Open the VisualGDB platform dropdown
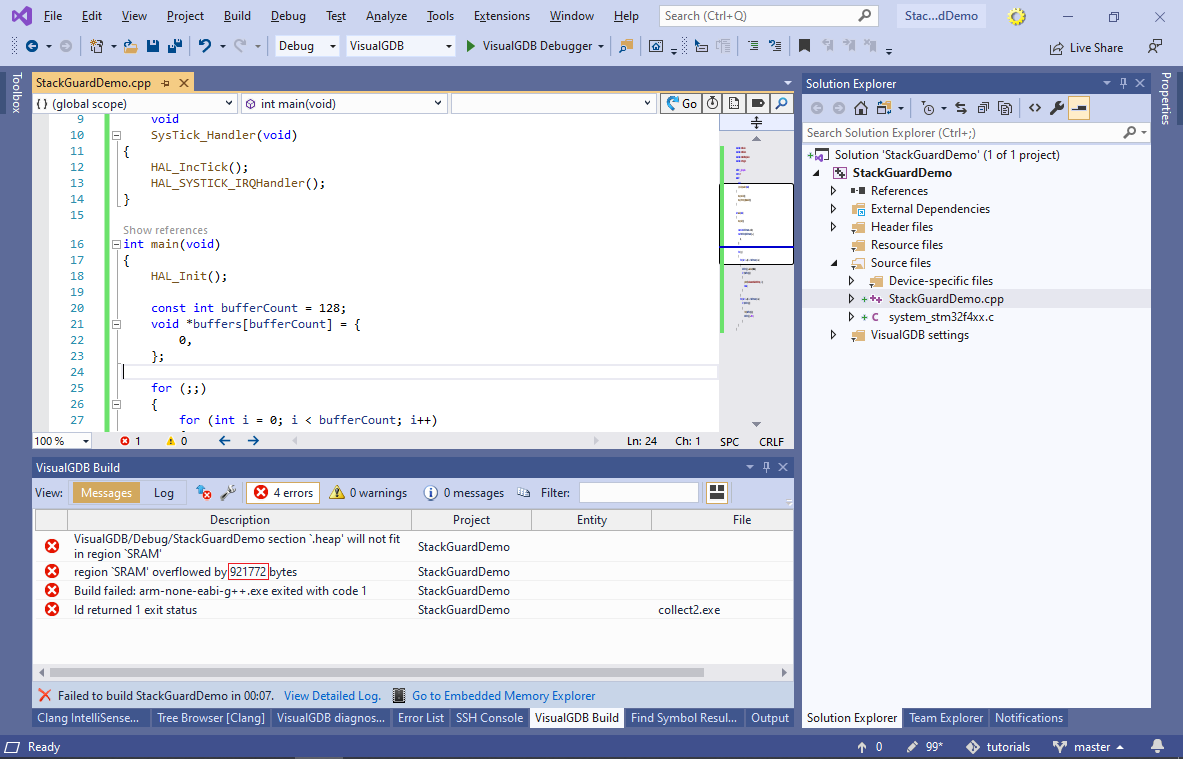Screen dimensions: 1183x759 pos(401,46)
